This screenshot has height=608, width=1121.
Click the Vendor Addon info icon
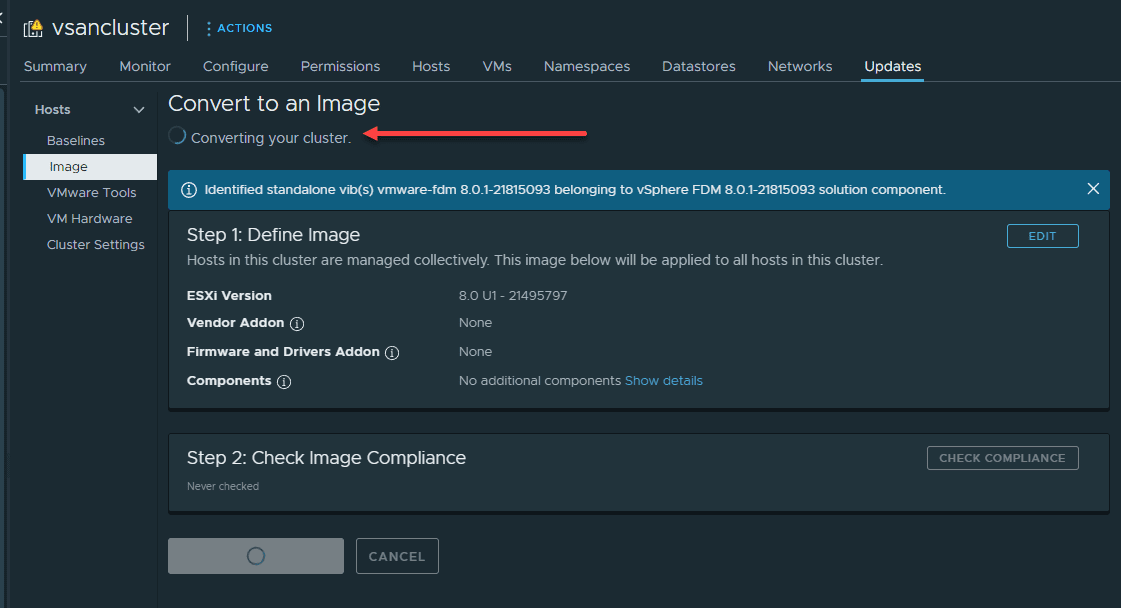[x=297, y=324]
